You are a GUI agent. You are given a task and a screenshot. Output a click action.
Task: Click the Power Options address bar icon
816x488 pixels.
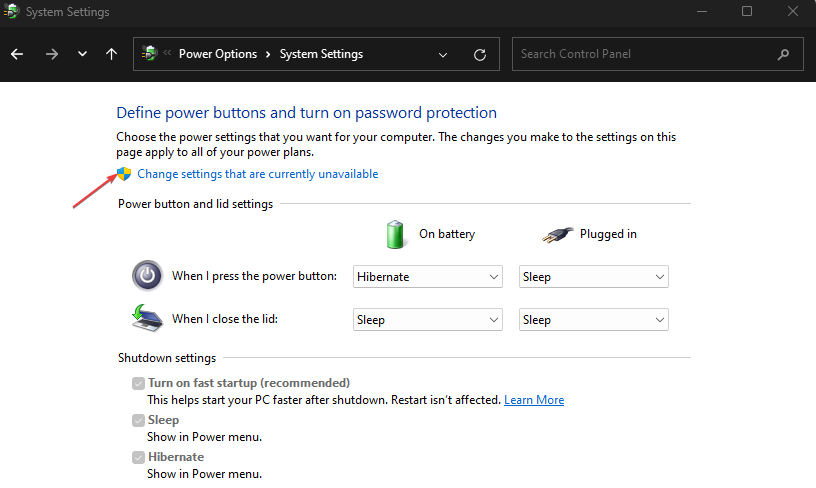149,53
